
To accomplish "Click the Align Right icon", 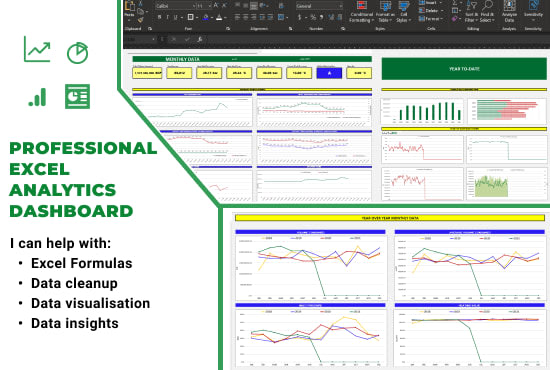I will tap(254, 17).
